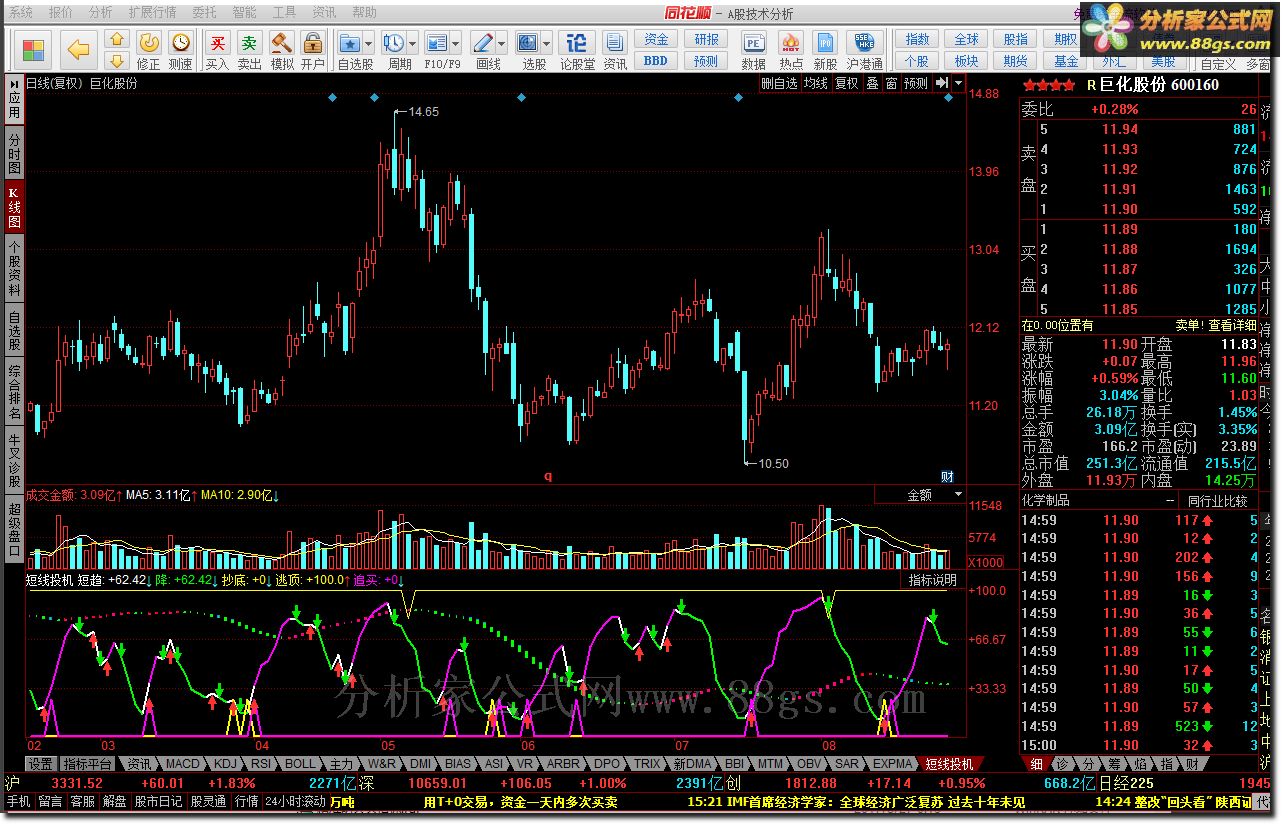1282x824 pixels.
Task: Select the 细 tab below the trade list
Action: (1036, 764)
